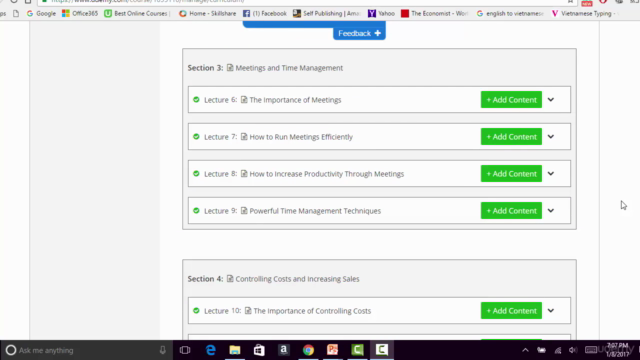Add content to Lecture 8
The height and width of the screenshot is (360, 640).
pos(511,174)
